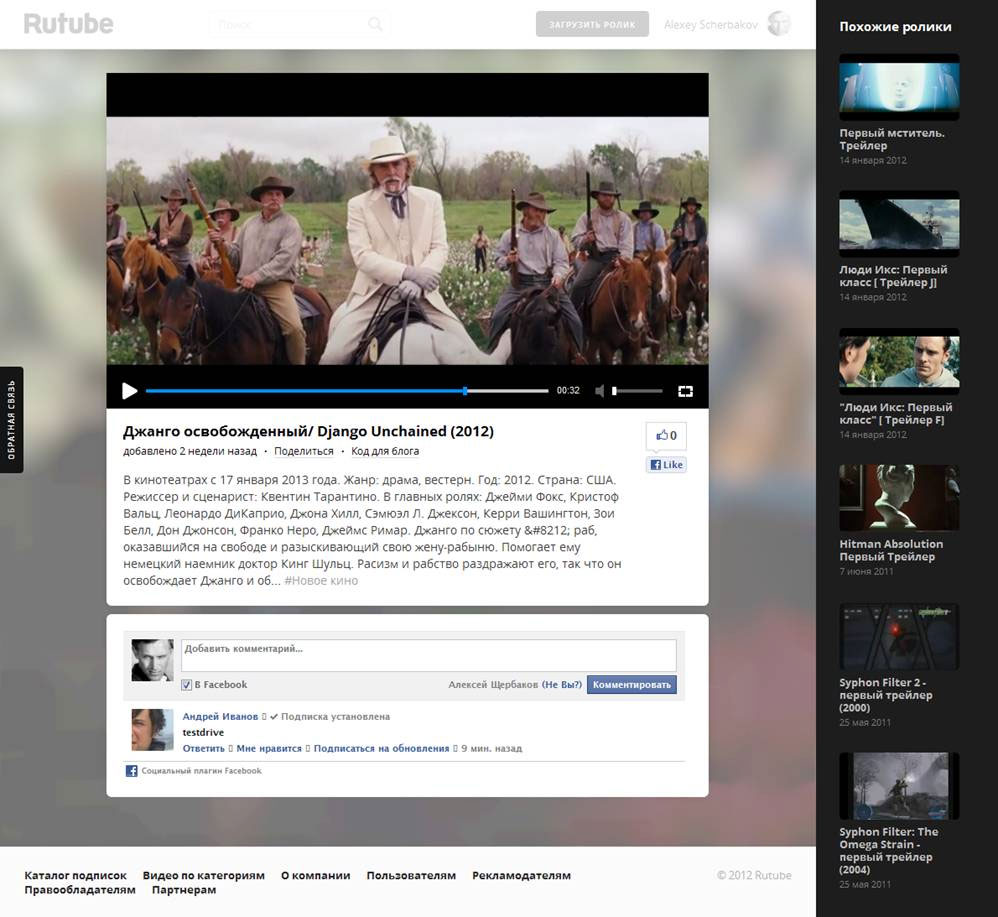The width and height of the screenshot is (998, 917).
Task: Mute the video with speaker icon
Action: click(599, 391)
